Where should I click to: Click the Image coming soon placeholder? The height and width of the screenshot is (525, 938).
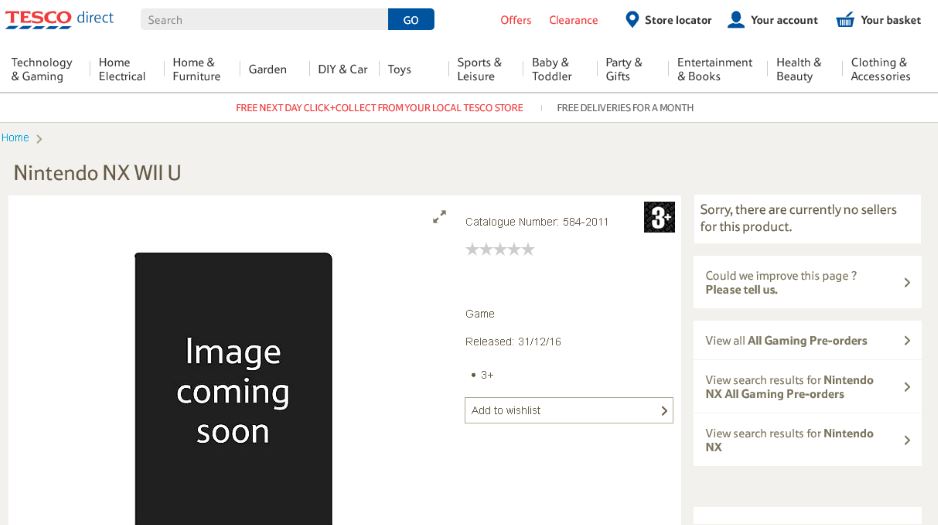point(233,389)
